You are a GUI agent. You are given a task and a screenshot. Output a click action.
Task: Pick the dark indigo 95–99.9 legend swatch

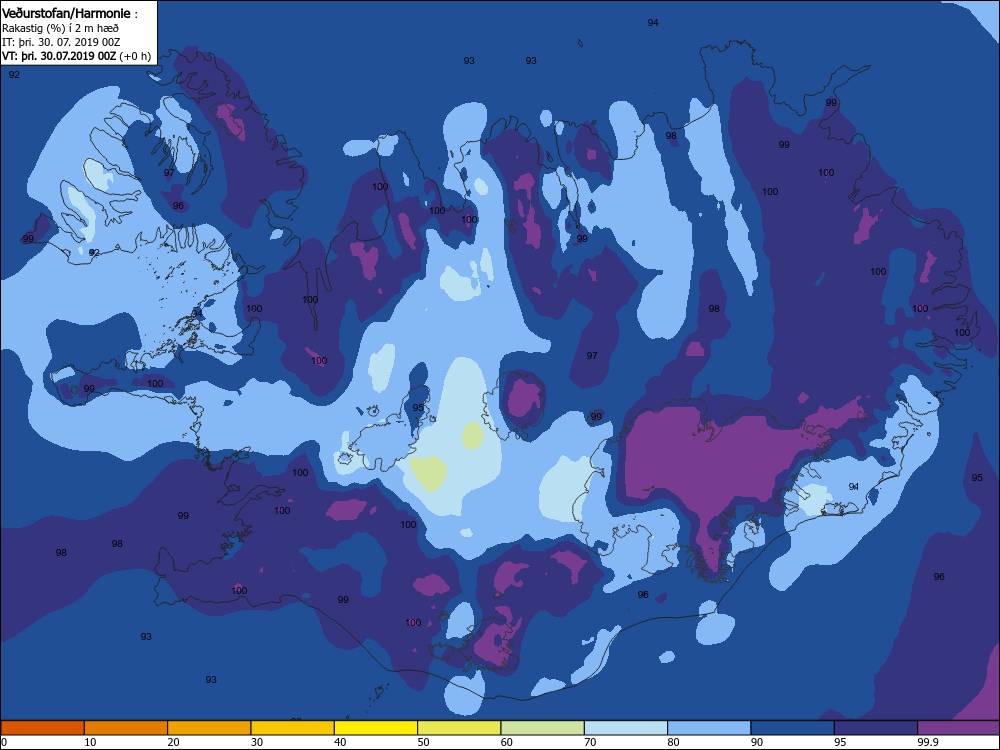click(x=876, y=728)
